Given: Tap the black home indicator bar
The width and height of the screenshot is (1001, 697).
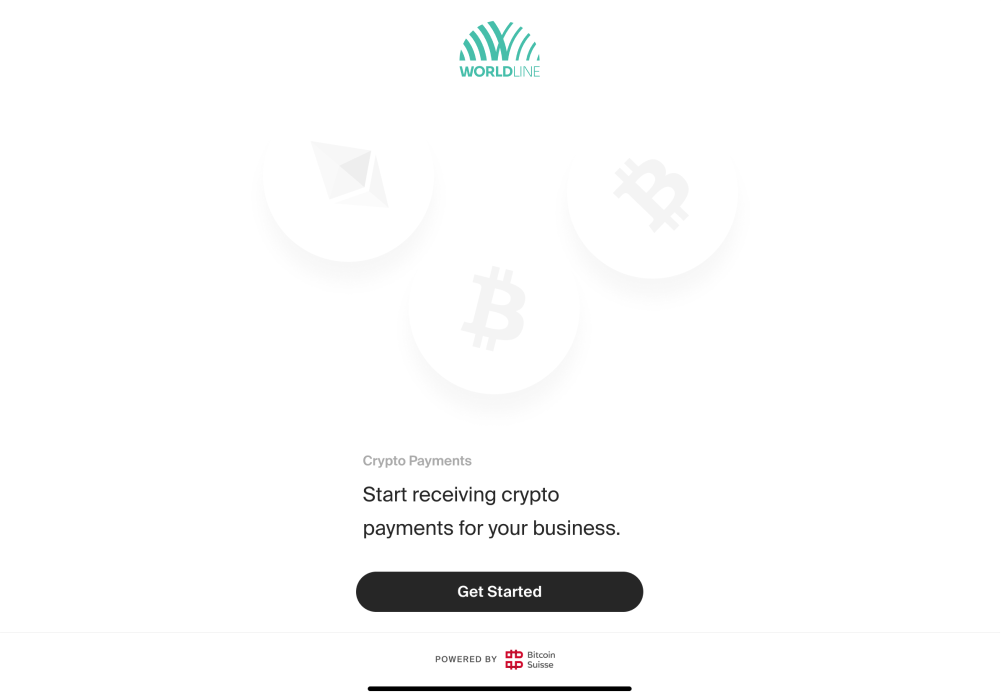Looking at the screenshot, I should click(499, 689).
